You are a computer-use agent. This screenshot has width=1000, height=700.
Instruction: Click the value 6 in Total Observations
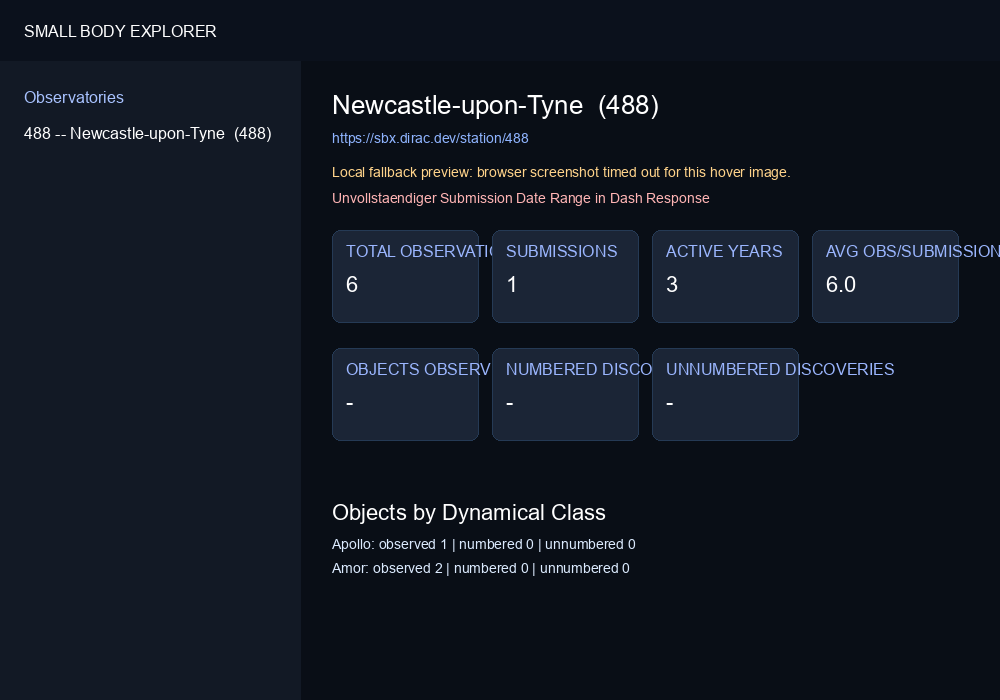coord(352,284)
